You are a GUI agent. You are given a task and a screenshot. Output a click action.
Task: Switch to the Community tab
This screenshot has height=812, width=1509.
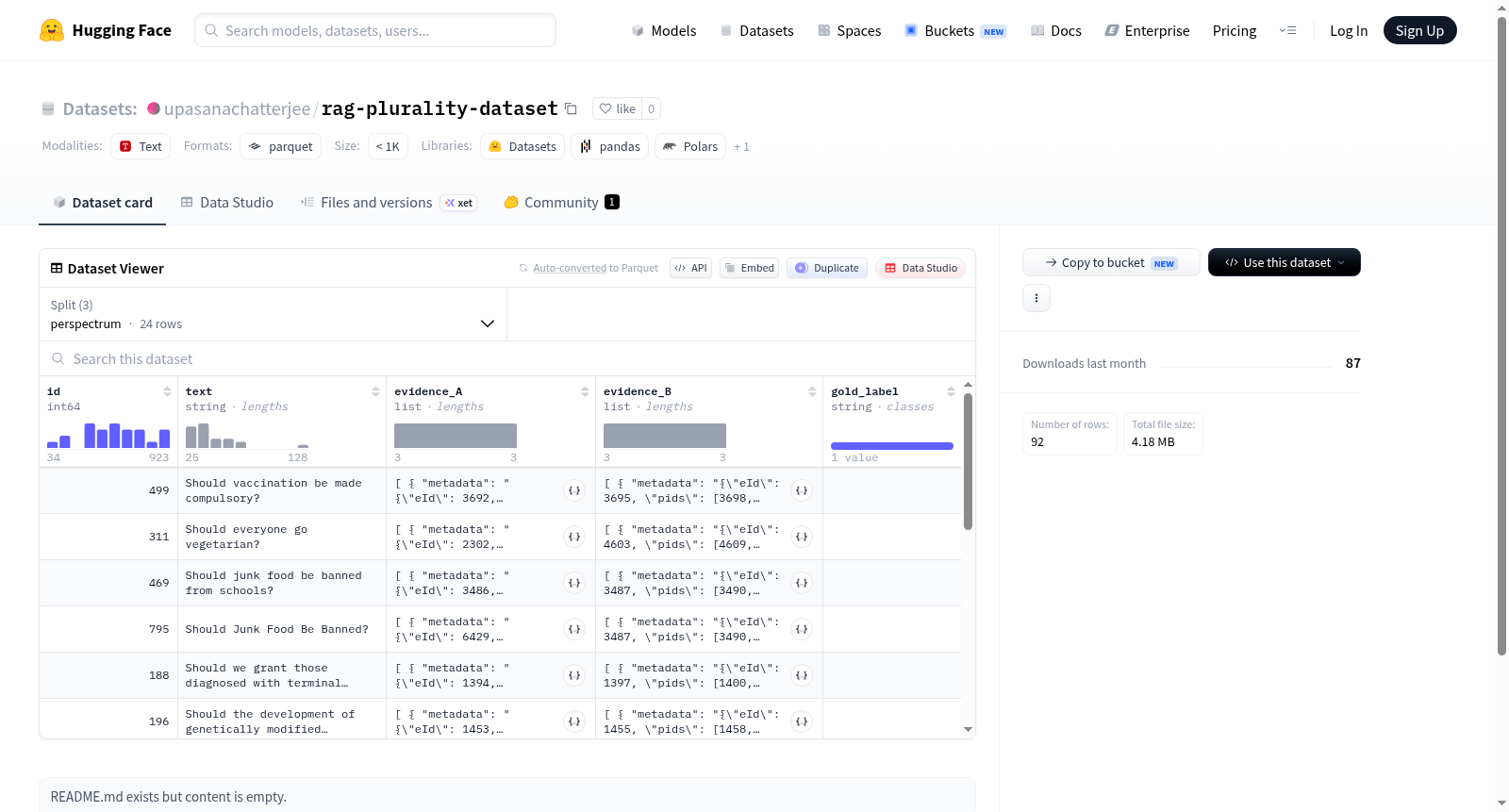coord(561,203)
